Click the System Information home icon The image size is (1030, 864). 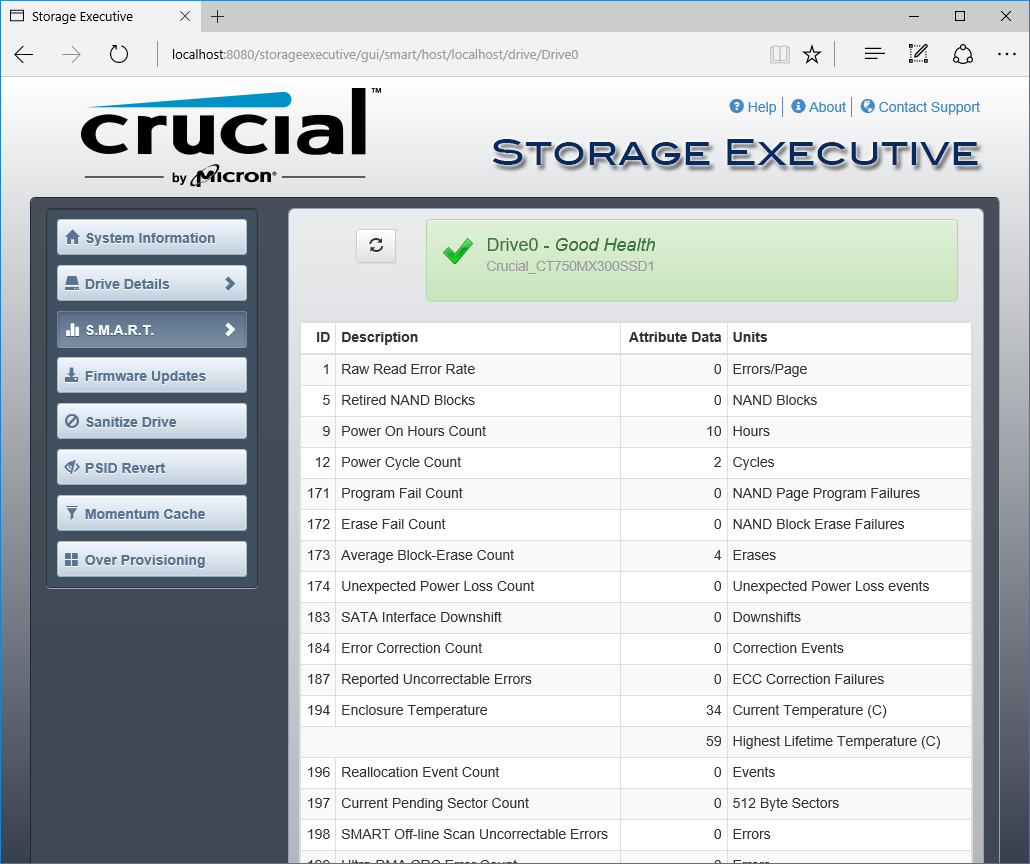coord(73,237)
